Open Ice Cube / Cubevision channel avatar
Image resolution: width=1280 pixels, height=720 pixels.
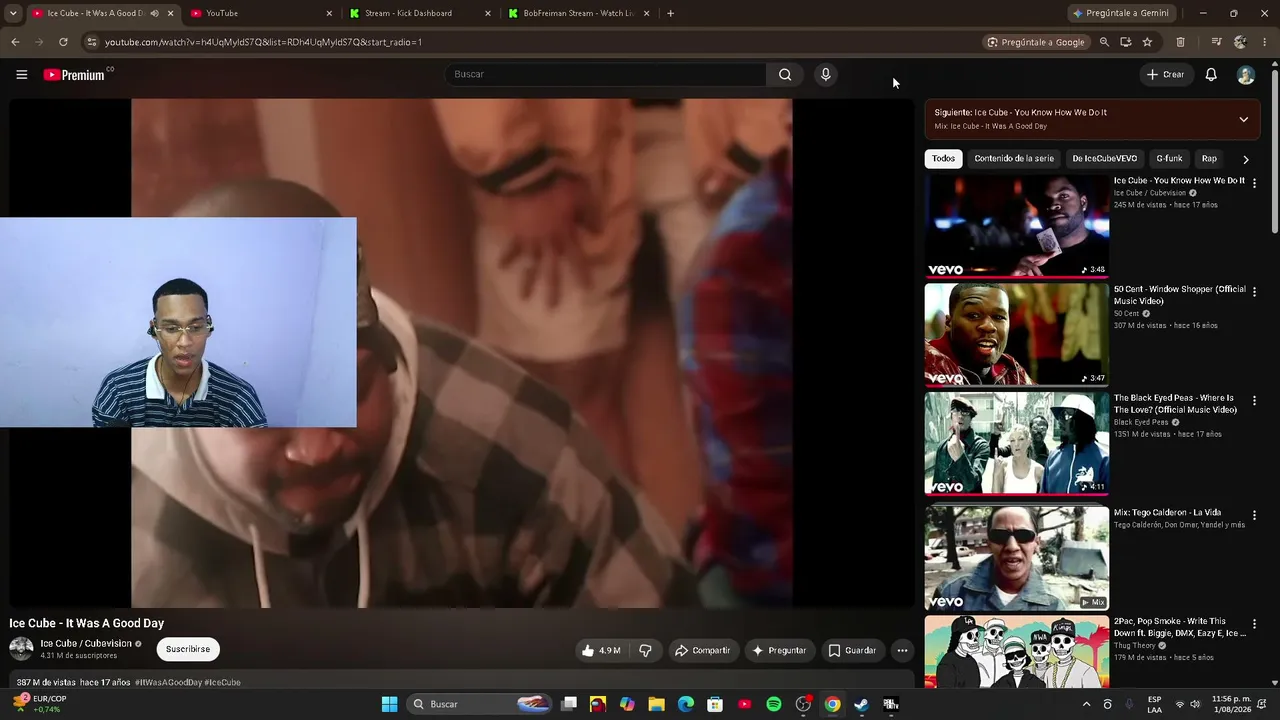[21, 649]
